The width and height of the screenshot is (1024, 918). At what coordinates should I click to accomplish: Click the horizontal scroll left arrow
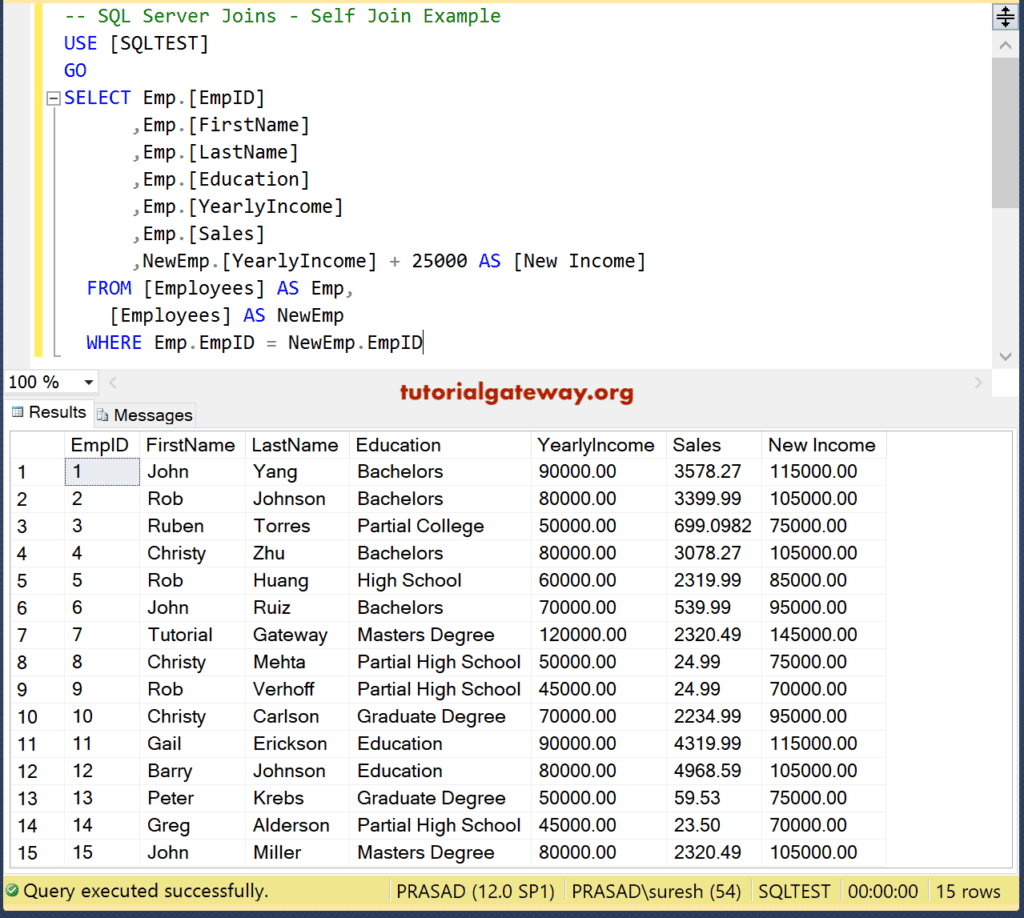pos(113,382)
